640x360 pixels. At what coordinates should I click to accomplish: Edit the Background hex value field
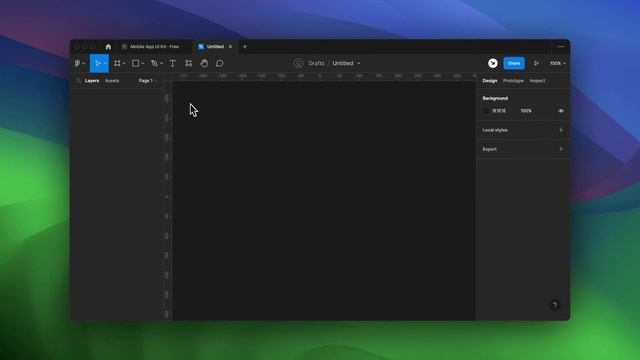[499, 111]
